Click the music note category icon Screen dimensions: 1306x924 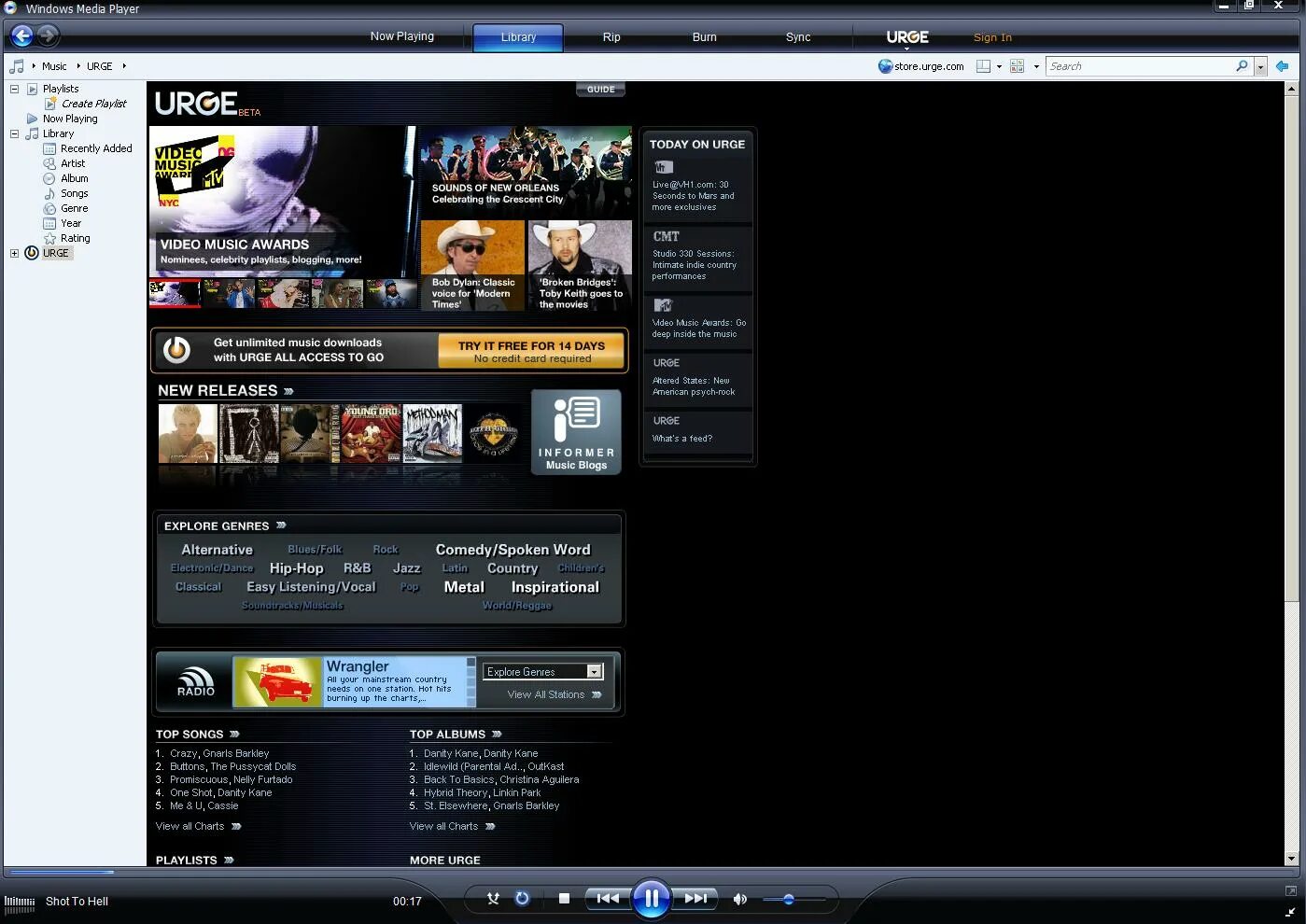17,66
